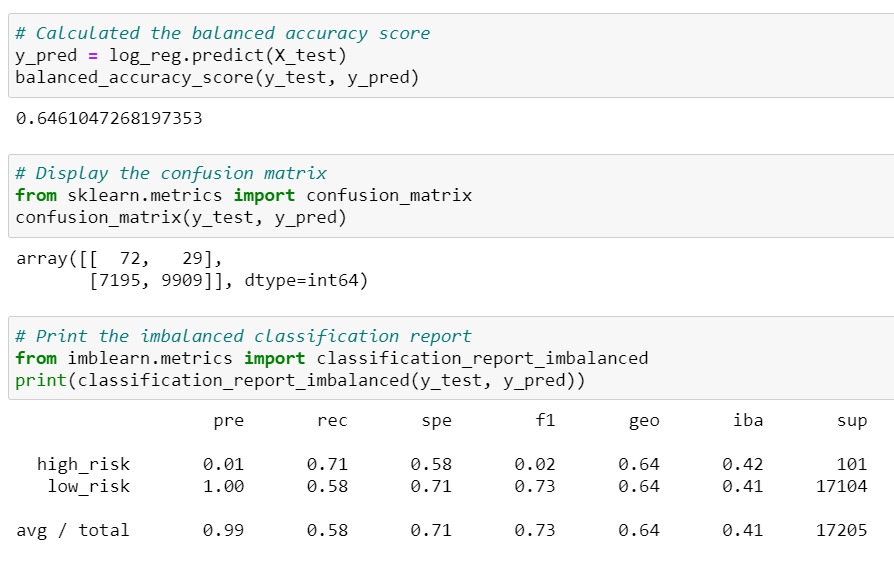Click the comment '# Print the imbalanced classification report'
894x579 pixels.
[243, 336]
